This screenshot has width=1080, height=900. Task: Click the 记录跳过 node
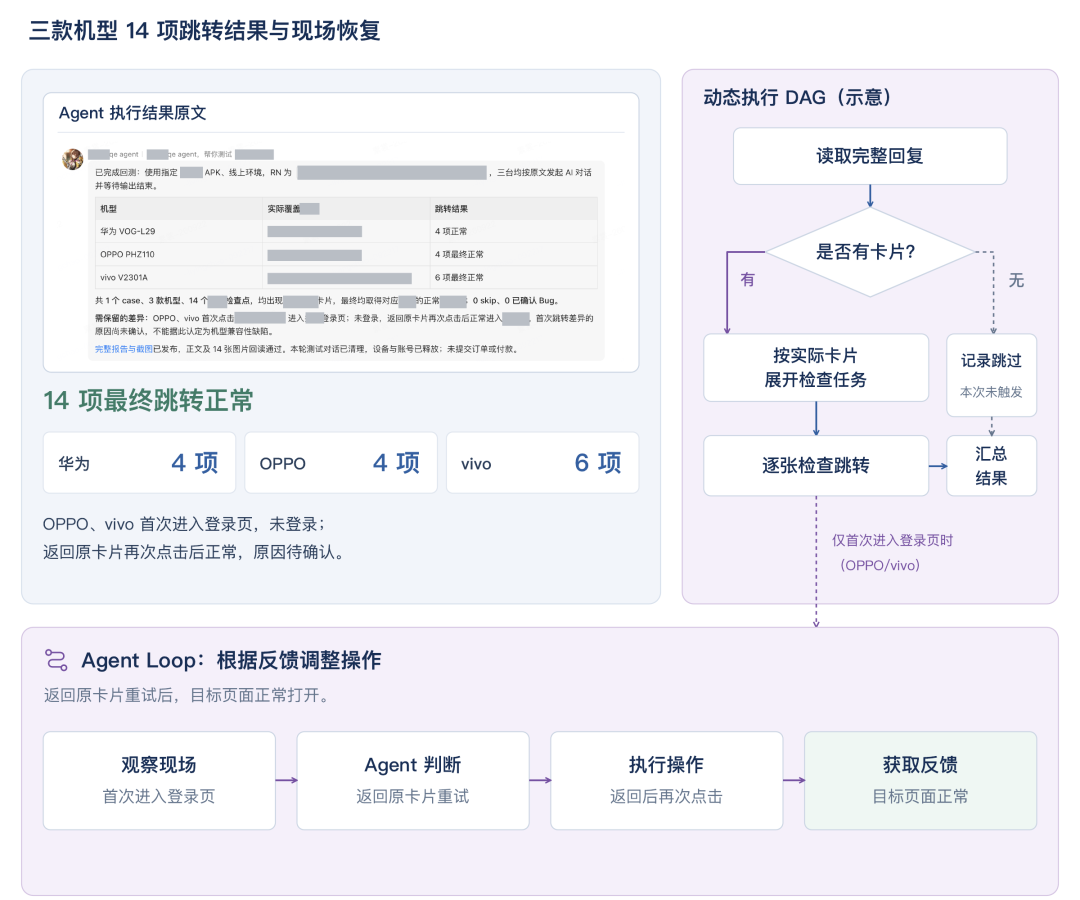coord(991,375)
